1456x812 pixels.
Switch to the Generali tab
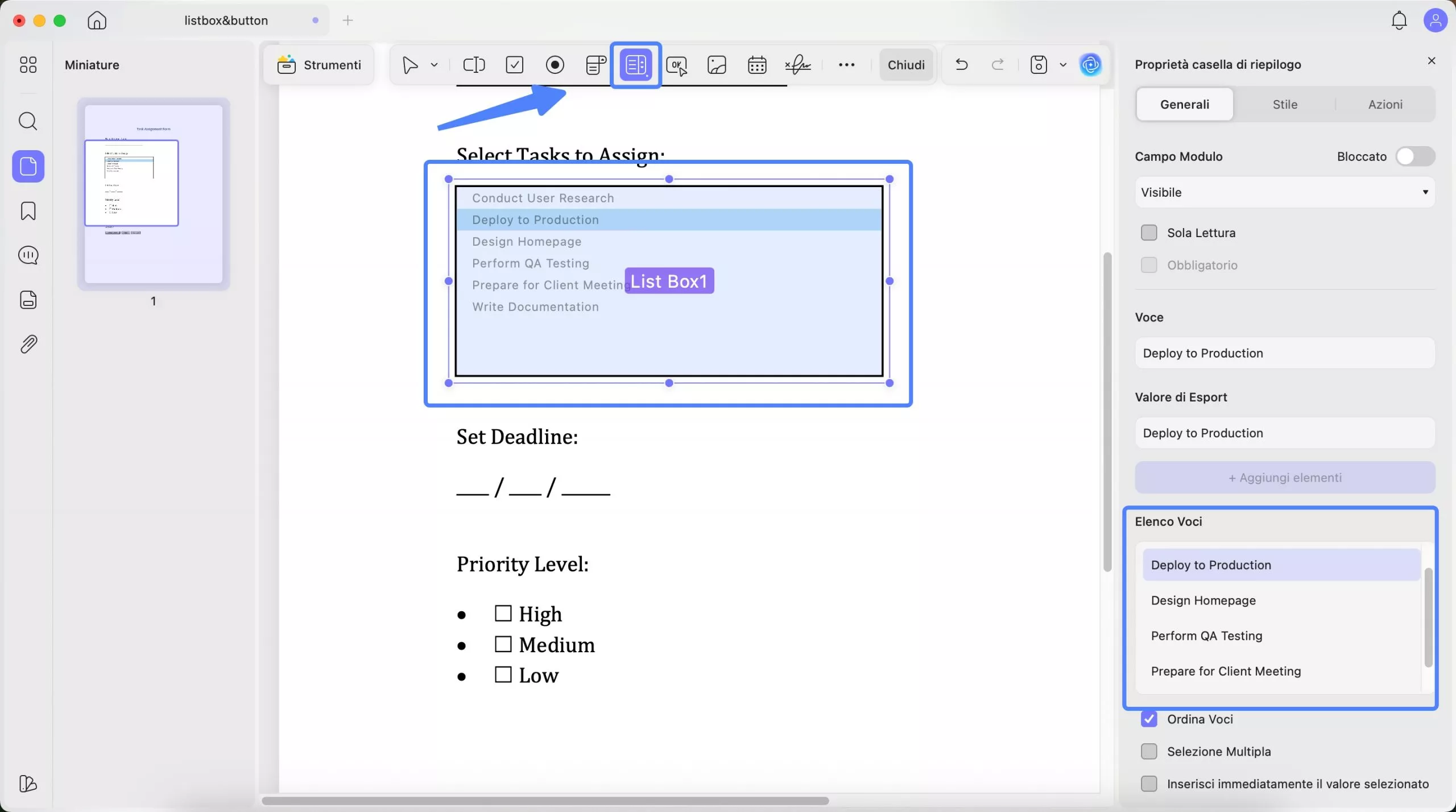1185,104
